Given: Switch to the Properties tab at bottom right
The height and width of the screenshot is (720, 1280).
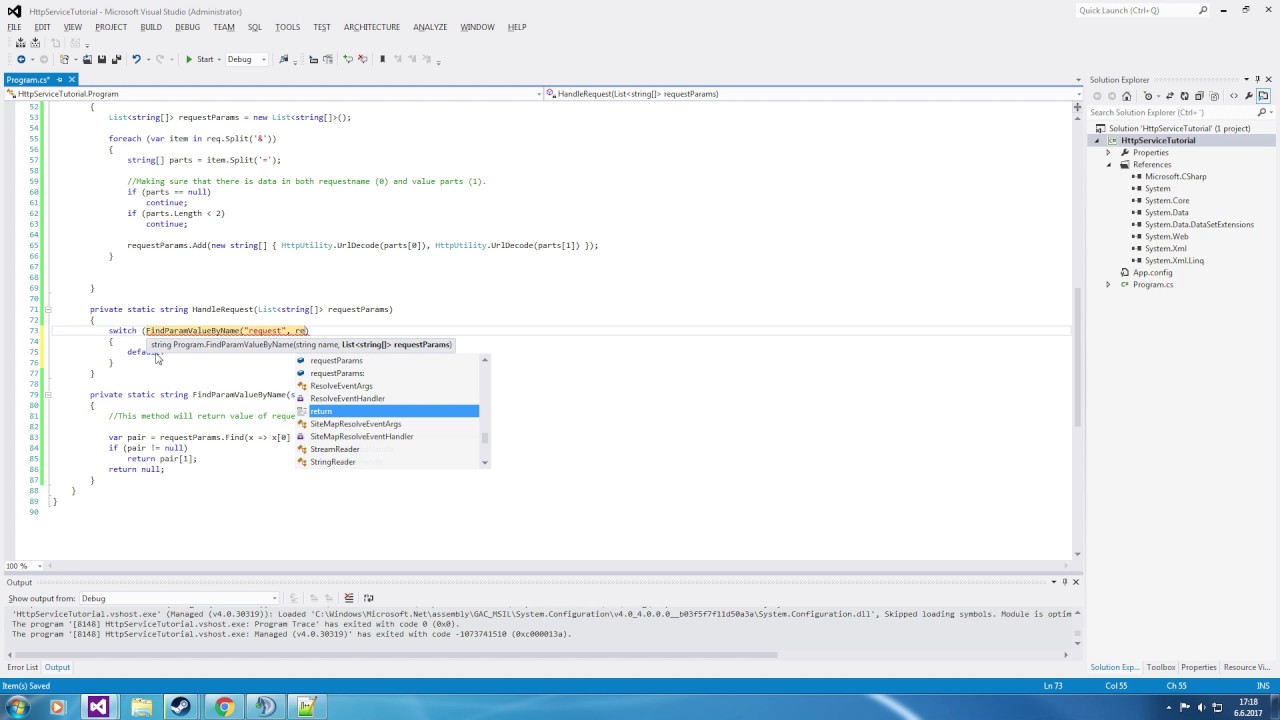Looking at the screenshot, I should [1198, 667].
